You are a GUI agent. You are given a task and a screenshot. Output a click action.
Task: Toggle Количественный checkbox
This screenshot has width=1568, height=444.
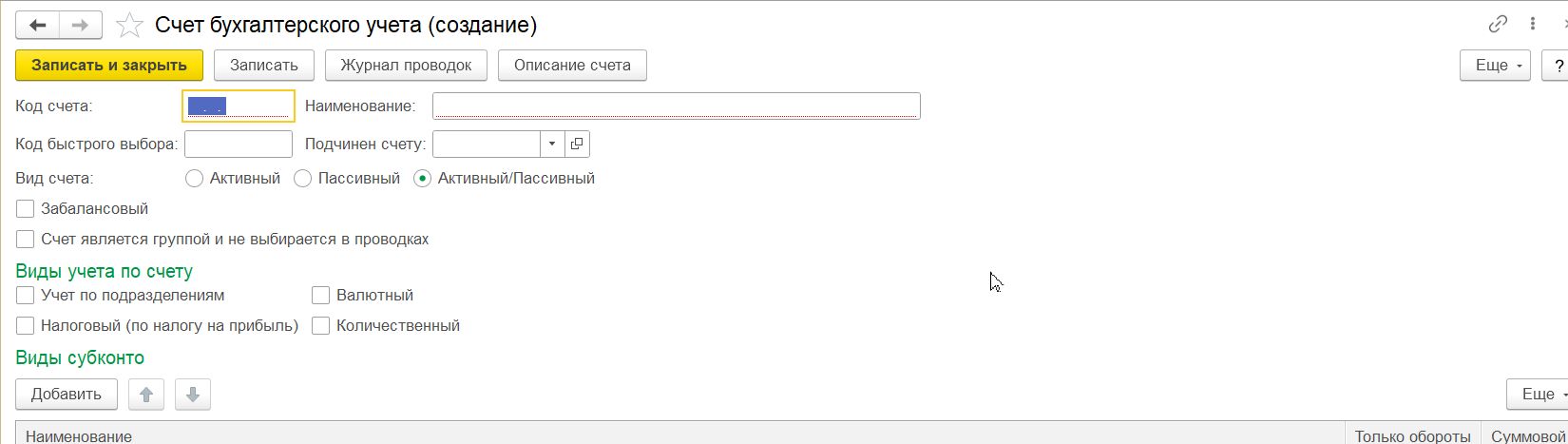tap(321, 326)
